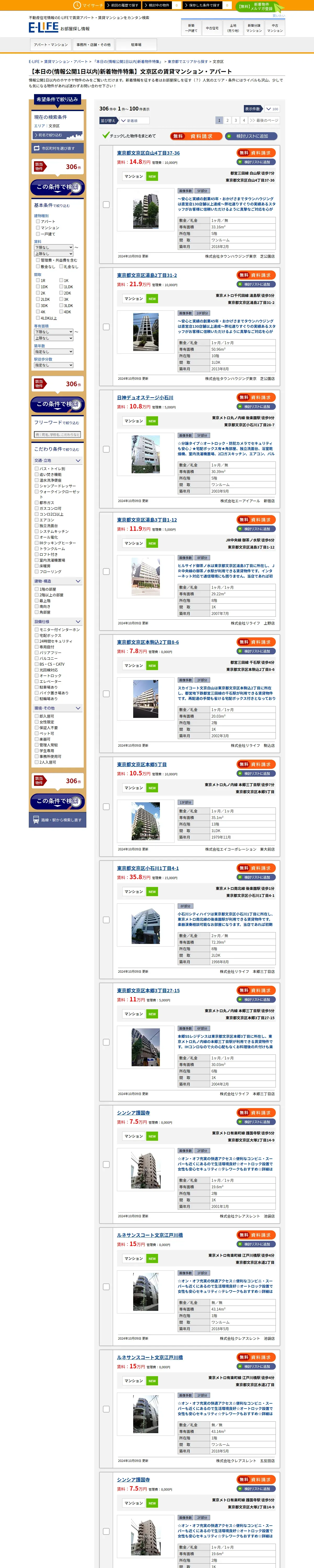314x1568 pixels.
Task: Open photo of 本郷5丁目 listing
Action: point(146,821)
